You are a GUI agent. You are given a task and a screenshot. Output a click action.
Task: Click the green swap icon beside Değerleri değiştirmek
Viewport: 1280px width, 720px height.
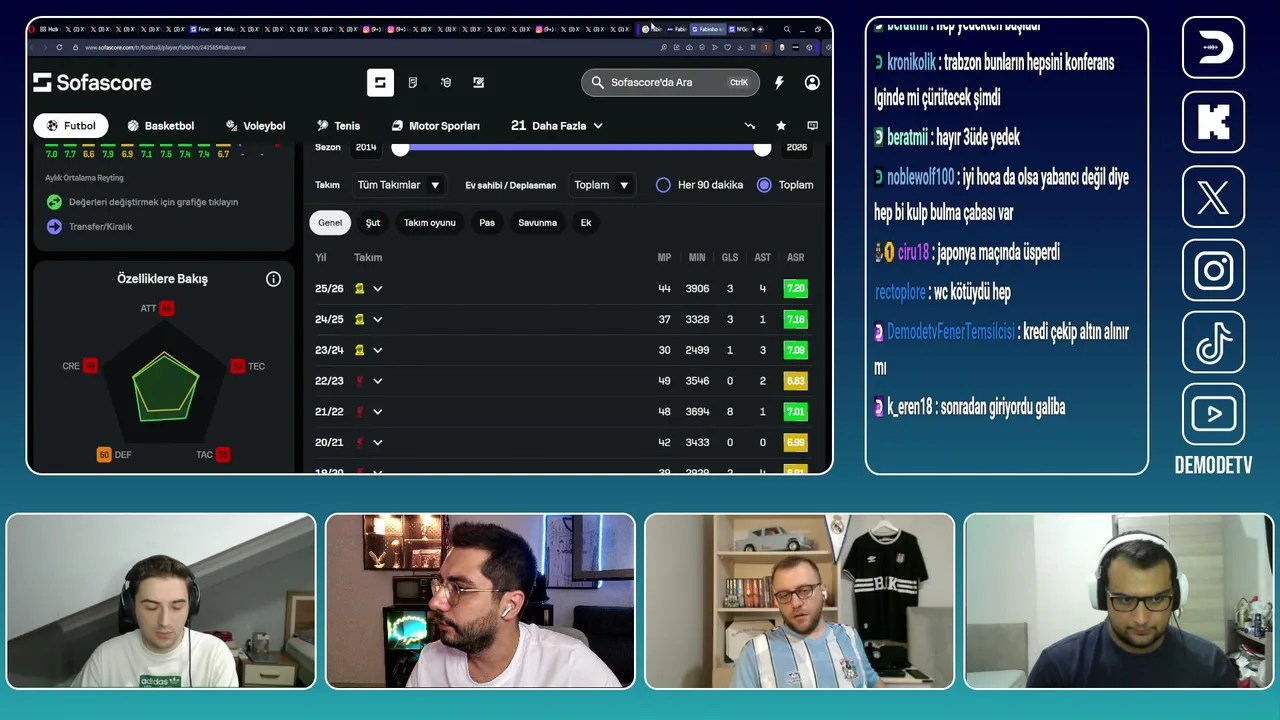(54, 202)
